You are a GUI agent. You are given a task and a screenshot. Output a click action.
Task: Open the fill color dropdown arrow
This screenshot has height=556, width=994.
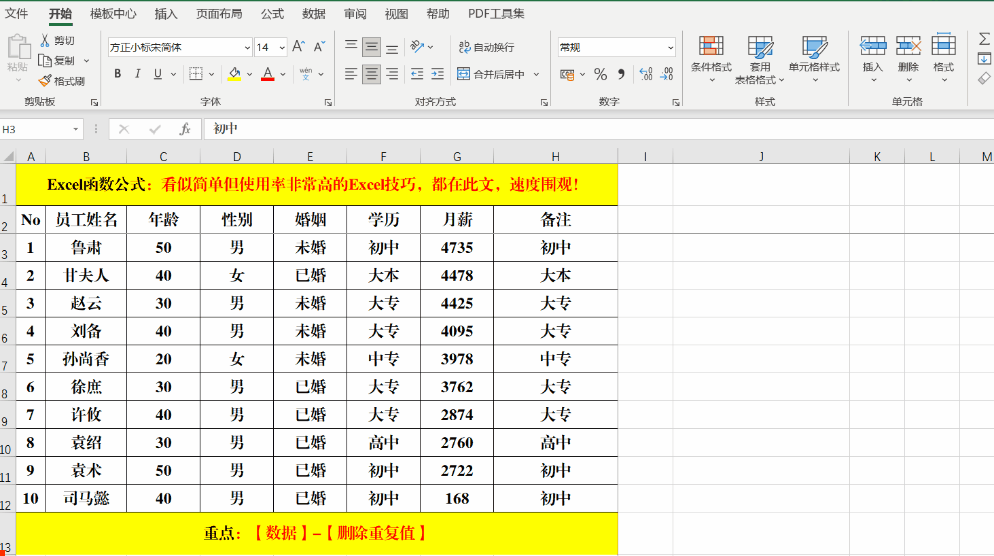(250, 74)
